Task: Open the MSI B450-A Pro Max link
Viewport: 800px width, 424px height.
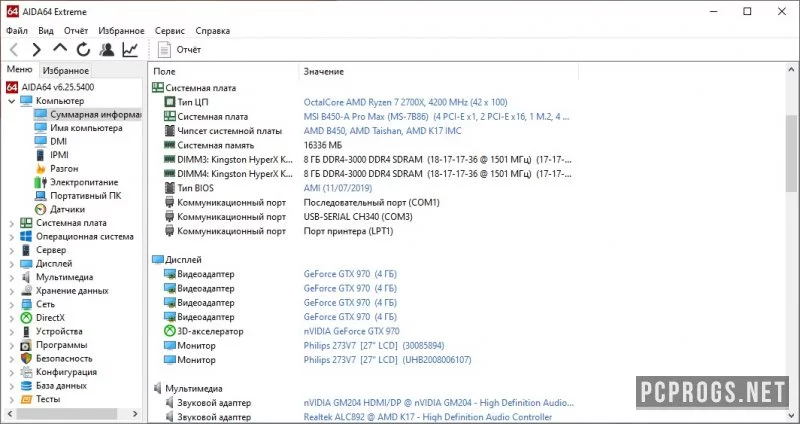Action: click(436, 116)
